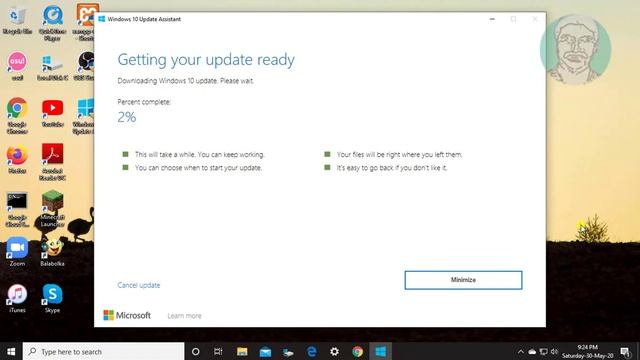Open Settings gear on the taskbar
This screenshot has height=360, width=640.
(335, 351)
